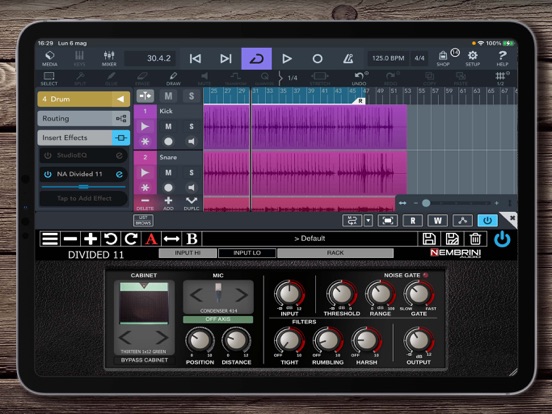Tap the 4/4 time signature
The image size is (552, 414).
coord(419,58)
